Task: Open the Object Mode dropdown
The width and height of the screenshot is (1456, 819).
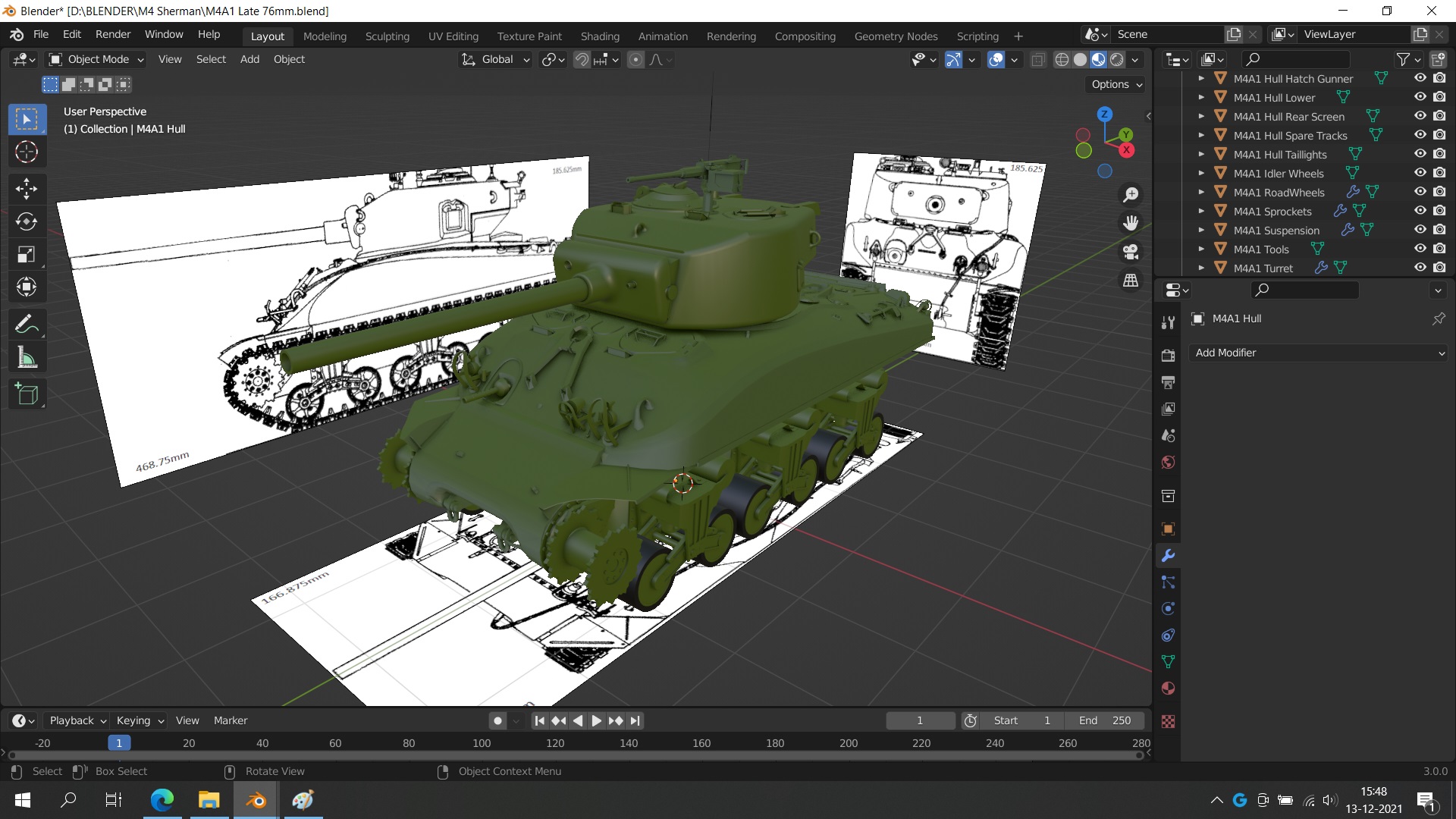Action: (x=96, y=59)
